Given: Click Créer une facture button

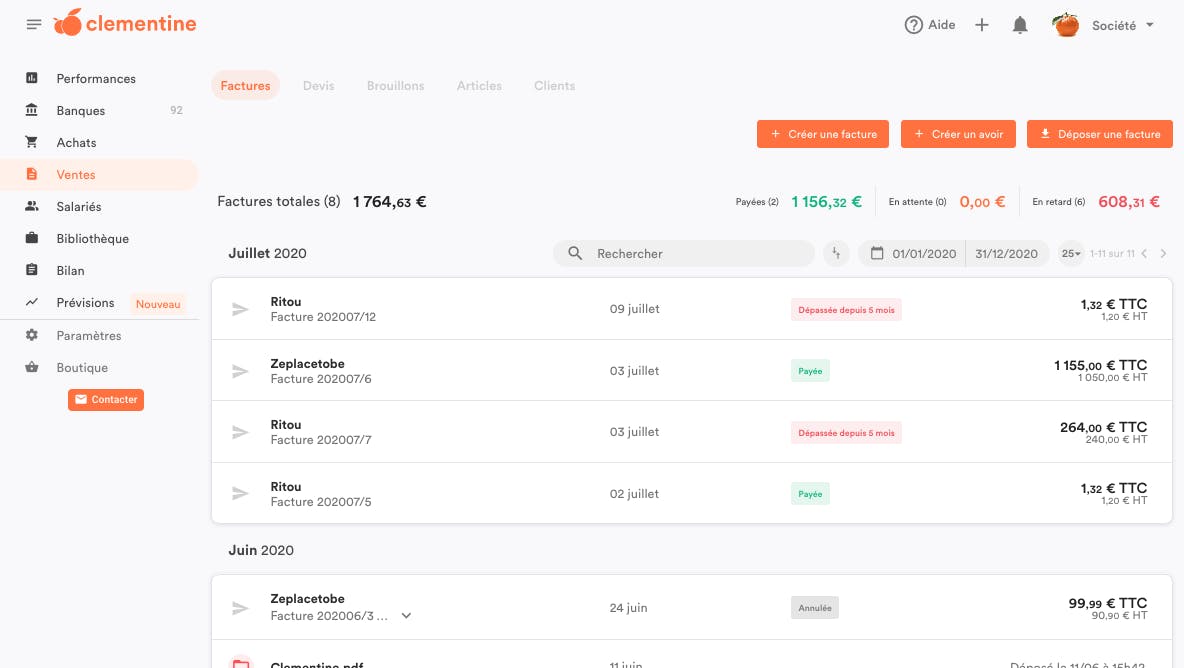Looking at the screenshot, I should pyautogui.click(x=822, y=134).
